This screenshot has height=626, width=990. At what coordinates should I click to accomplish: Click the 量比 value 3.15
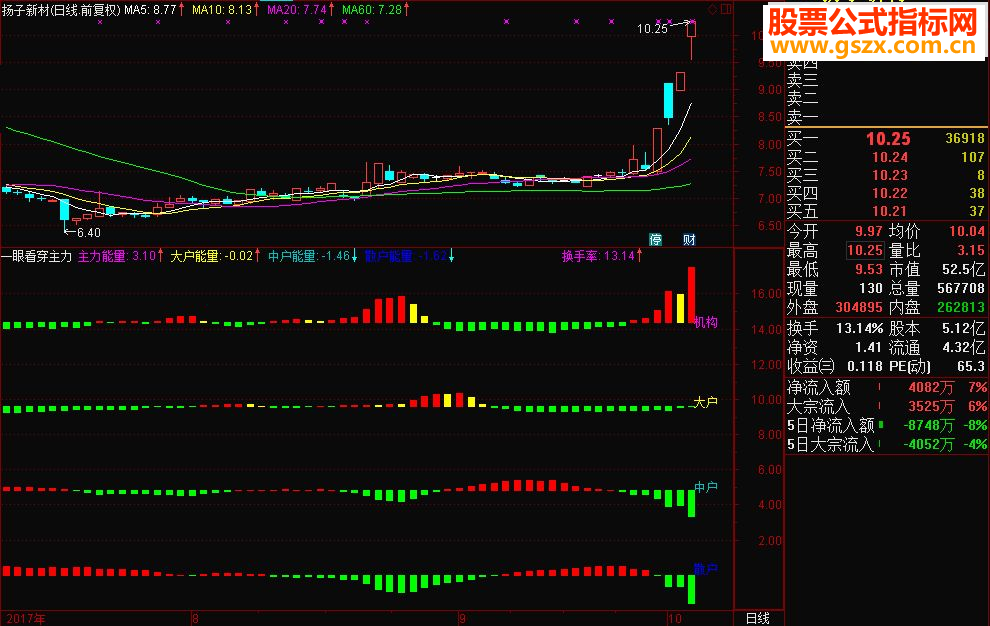point(971,250)
